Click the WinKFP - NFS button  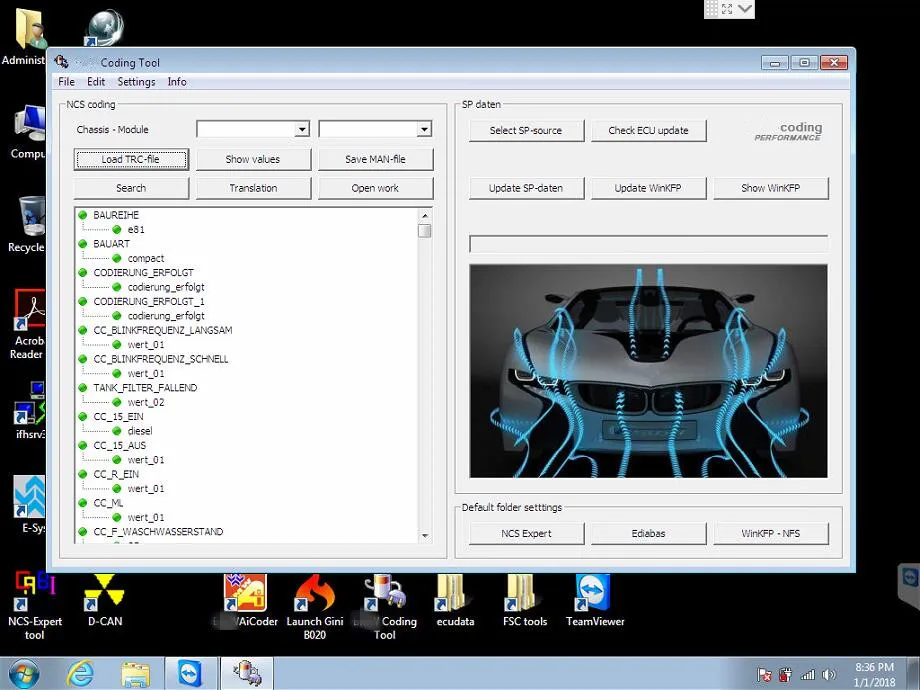(x=770, y=533)
